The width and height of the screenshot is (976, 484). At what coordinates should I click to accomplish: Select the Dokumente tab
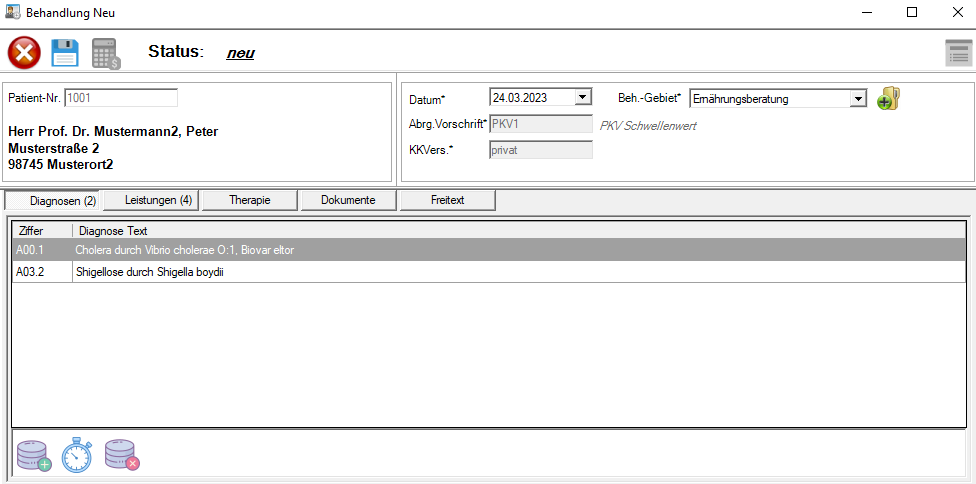pos(348,200)
